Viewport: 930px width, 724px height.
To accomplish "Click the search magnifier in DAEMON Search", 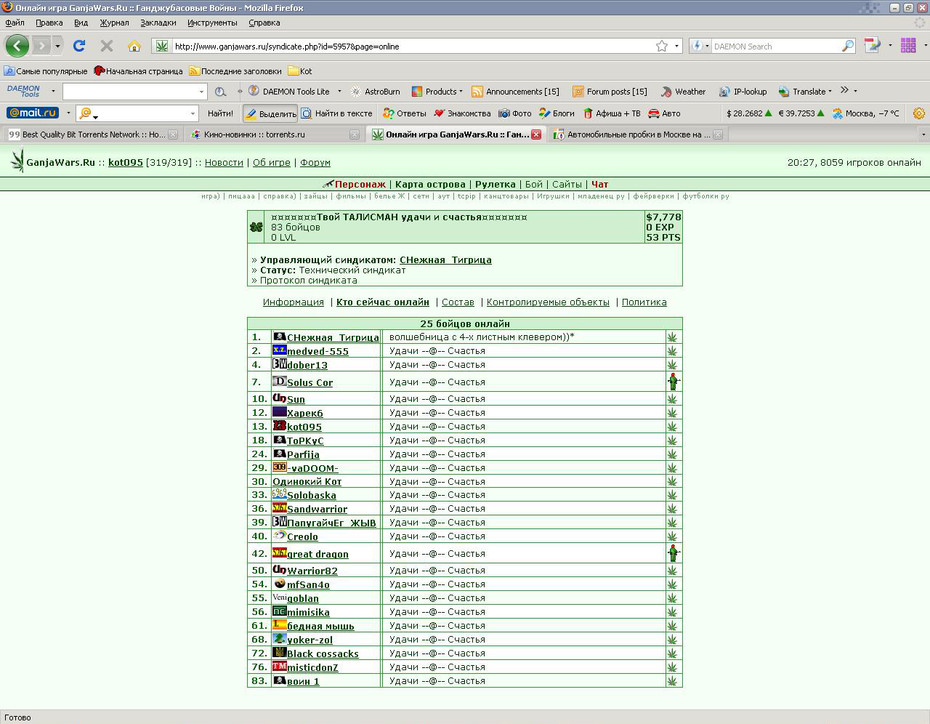I will pos(848,46).
